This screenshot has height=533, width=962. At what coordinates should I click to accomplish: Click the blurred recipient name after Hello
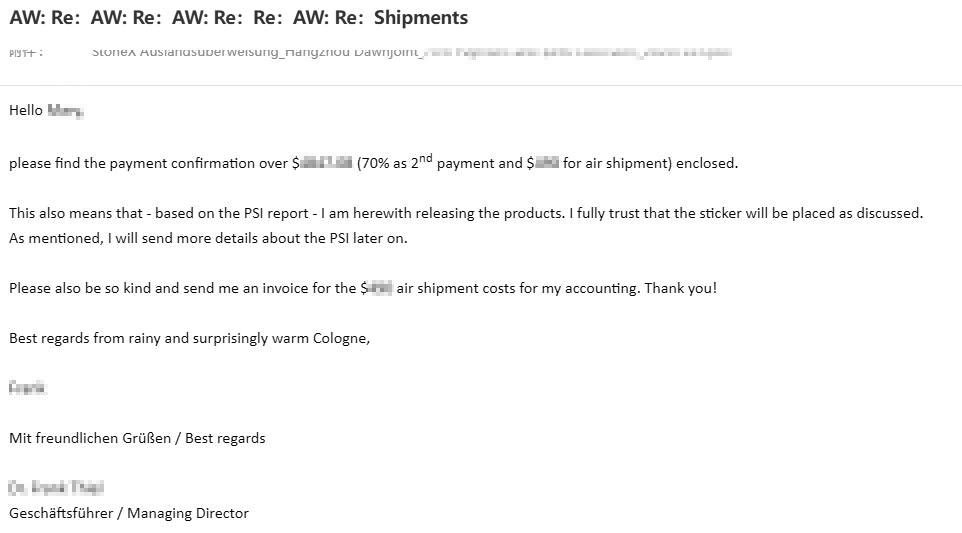65,110
